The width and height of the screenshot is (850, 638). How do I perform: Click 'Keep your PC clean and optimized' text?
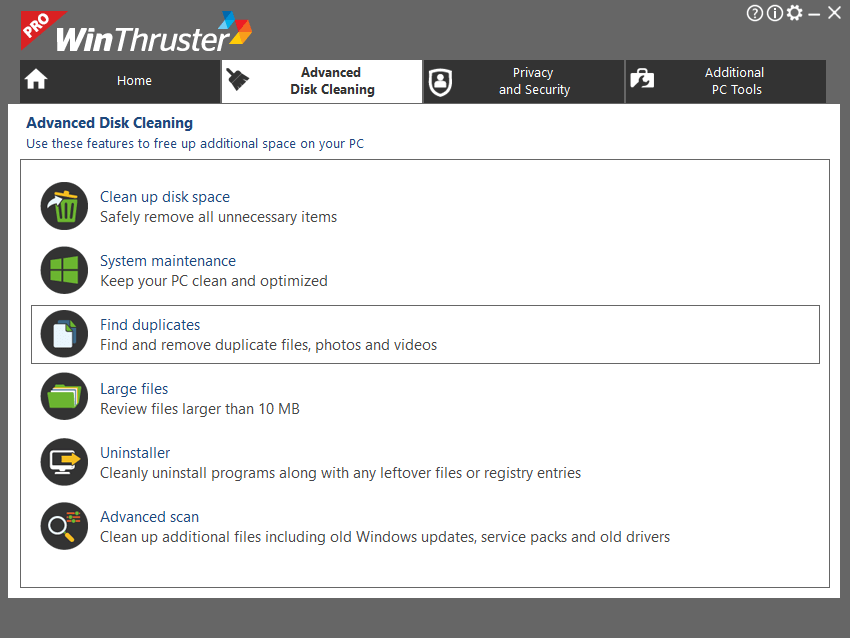214,281
